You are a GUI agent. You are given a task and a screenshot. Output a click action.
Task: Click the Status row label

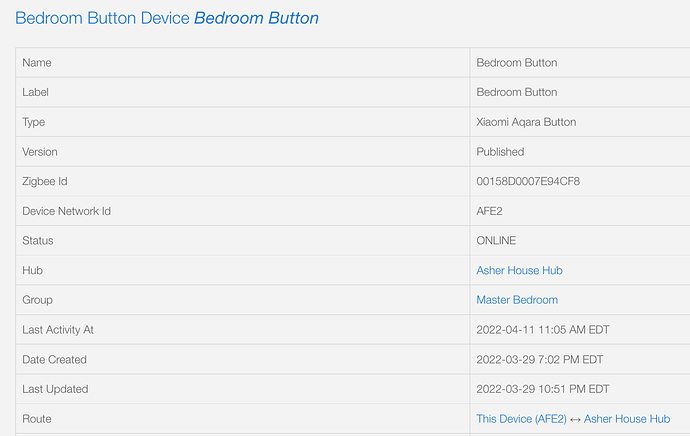pos(38,241)
